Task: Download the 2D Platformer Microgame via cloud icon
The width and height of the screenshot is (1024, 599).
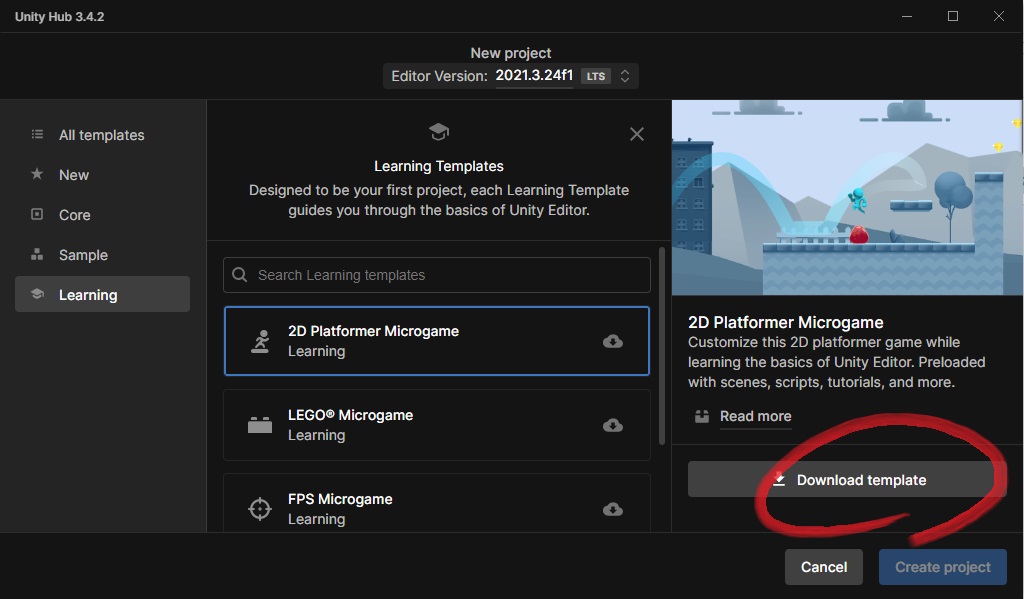Action: click(613, 341)
